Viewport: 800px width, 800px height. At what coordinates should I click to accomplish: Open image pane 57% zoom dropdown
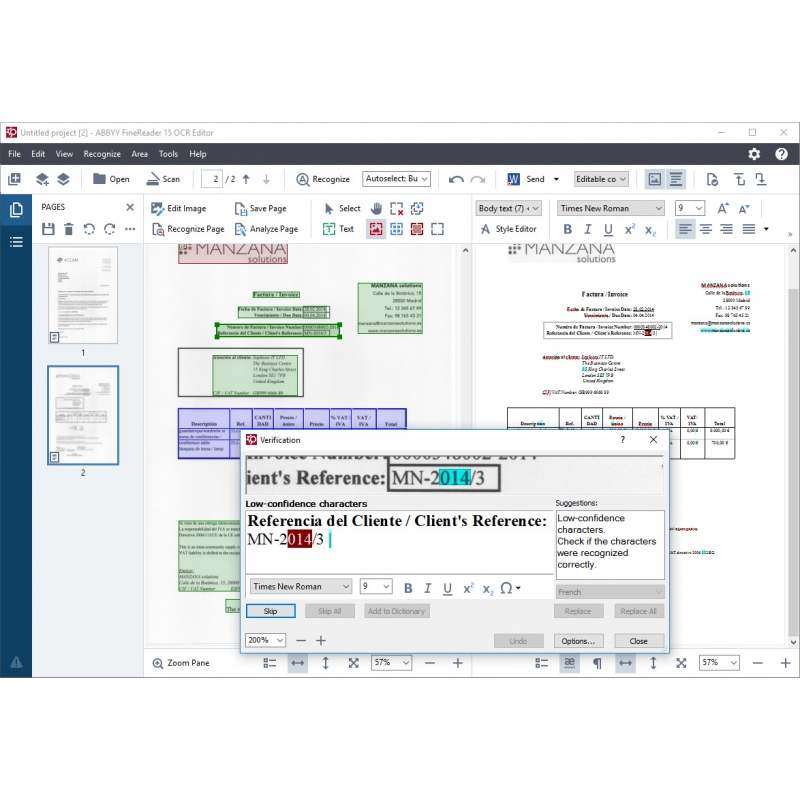tap(391, 662)
